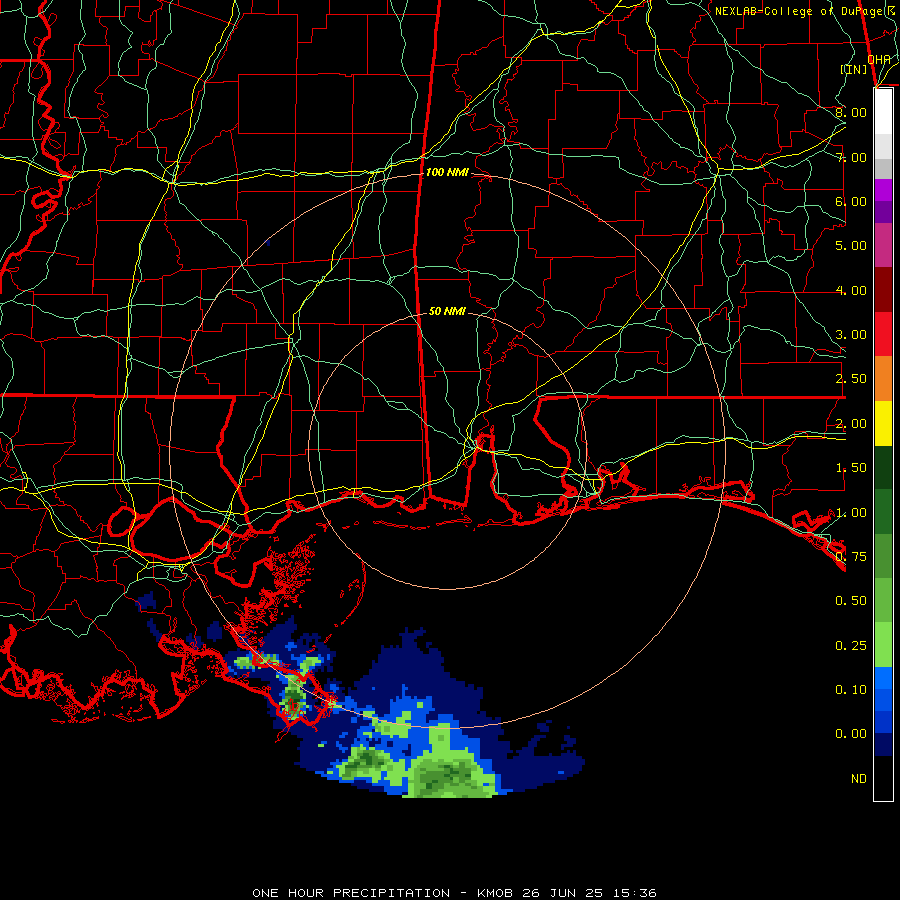
Task: Select the pink legend swatch above 5.00
Action: 883,245
